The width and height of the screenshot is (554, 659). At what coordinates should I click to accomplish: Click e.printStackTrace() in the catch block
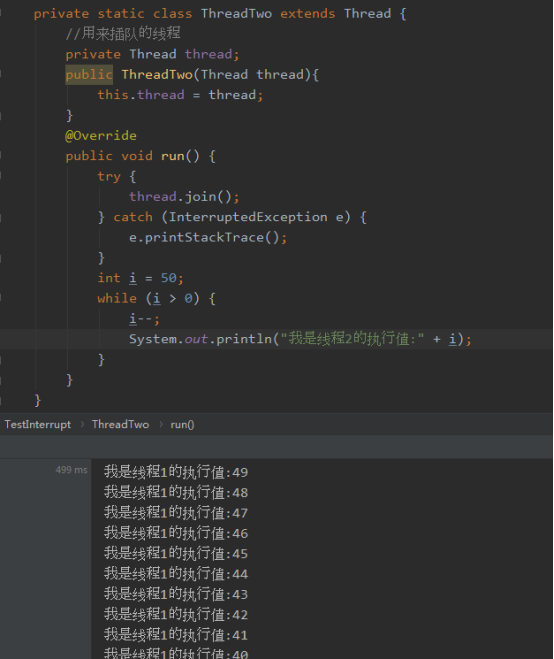(x=208, y=237)
